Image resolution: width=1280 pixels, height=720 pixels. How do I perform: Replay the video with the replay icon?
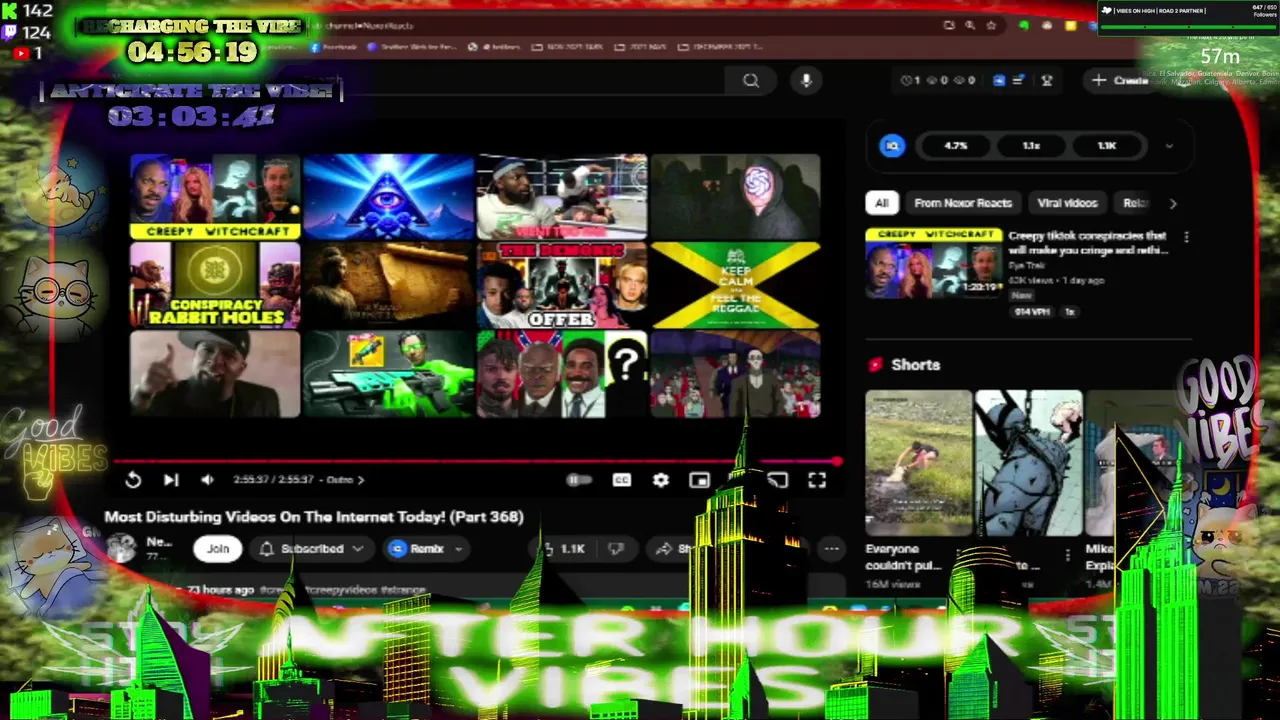click(133, 480)
